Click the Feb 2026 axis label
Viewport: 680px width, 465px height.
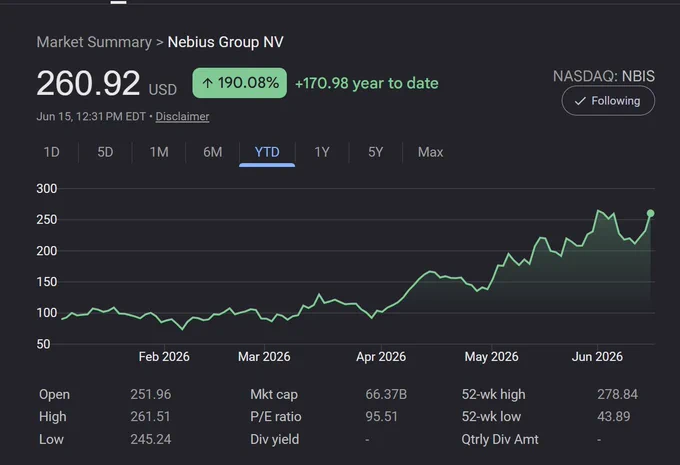(164, 357)
